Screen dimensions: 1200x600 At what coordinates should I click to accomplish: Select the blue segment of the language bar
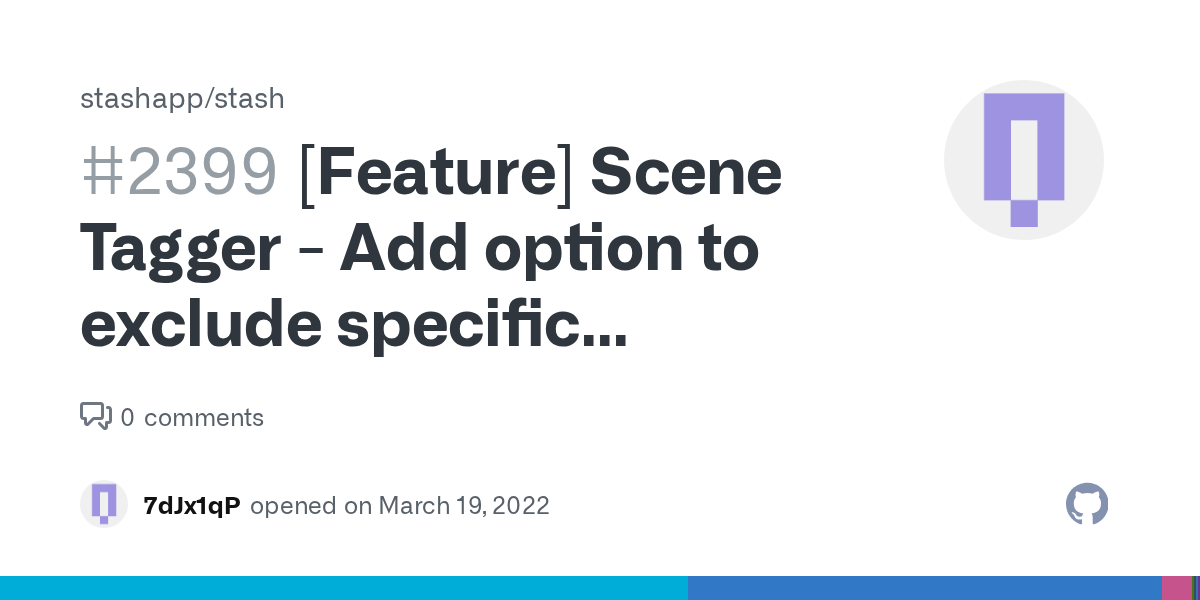[925, 588]
